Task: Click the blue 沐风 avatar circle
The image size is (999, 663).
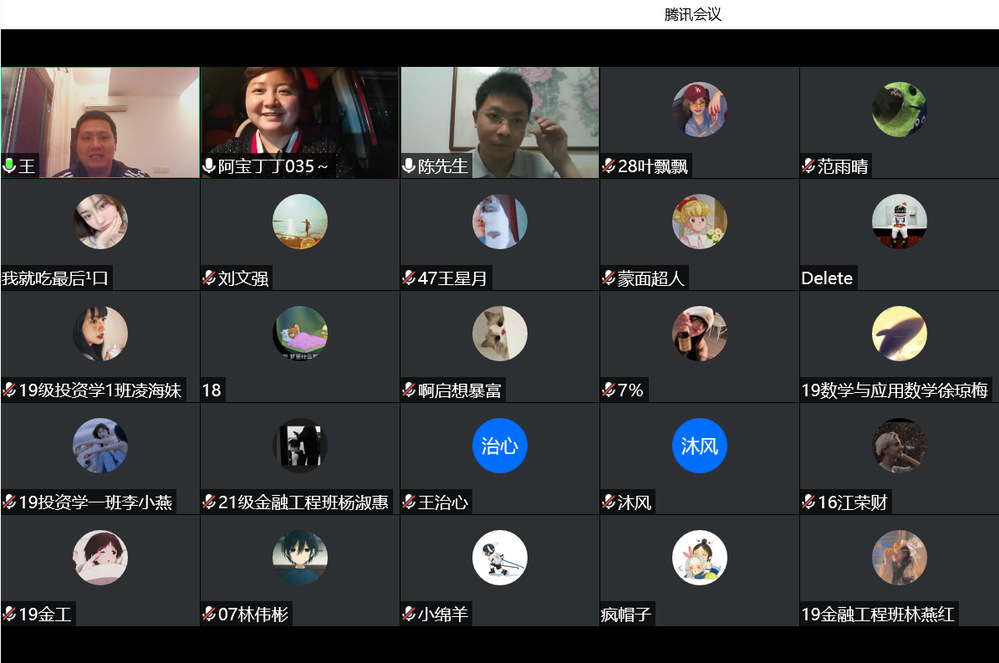Action: pyautogui.click(x=700, y=446)
